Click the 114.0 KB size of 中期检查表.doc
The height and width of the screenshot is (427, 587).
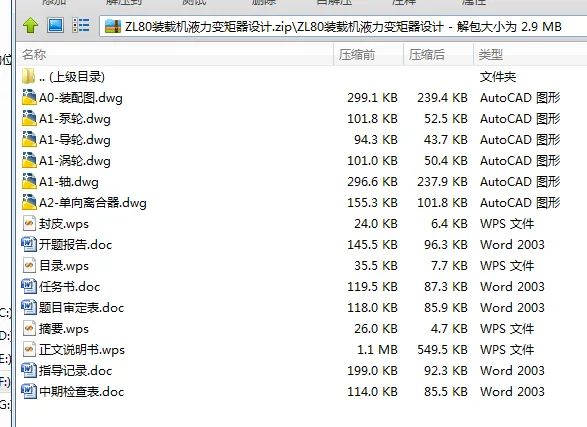[x=372, y=391]
